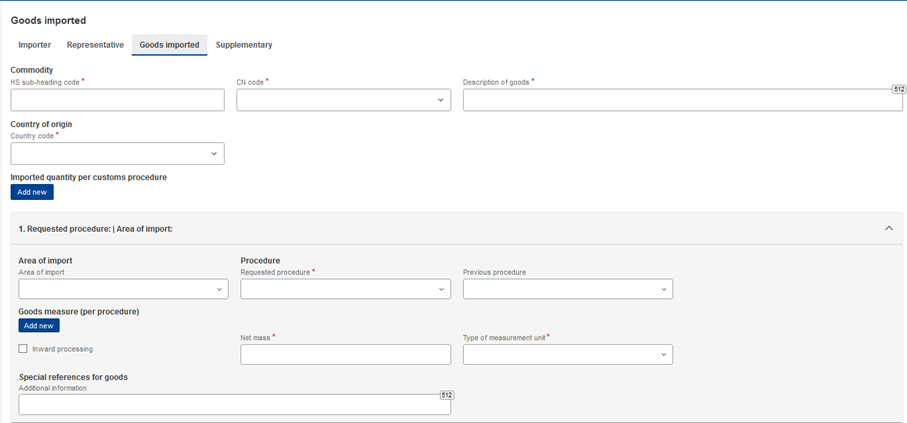
Task: Focus the HS sub-heading code field
Action: (x=117, y=100)
